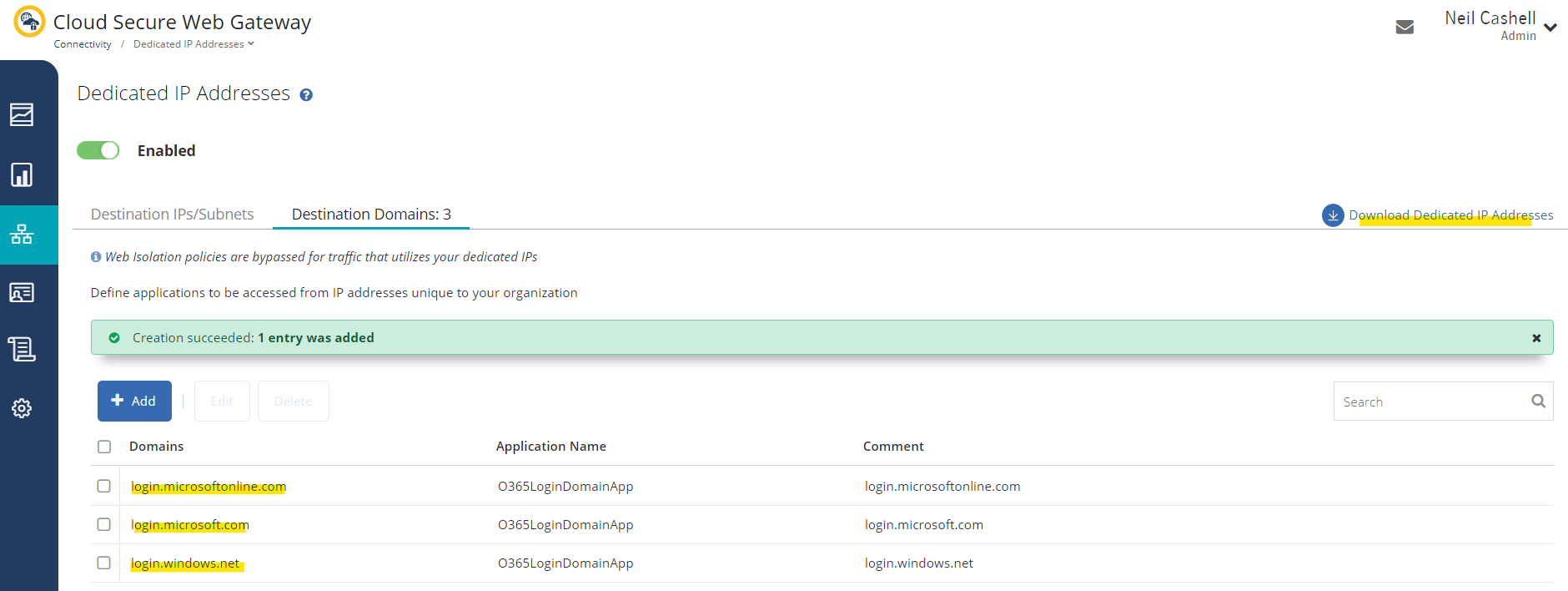
Task: Click the Domains column header
Action: click(x=157, y=447)
